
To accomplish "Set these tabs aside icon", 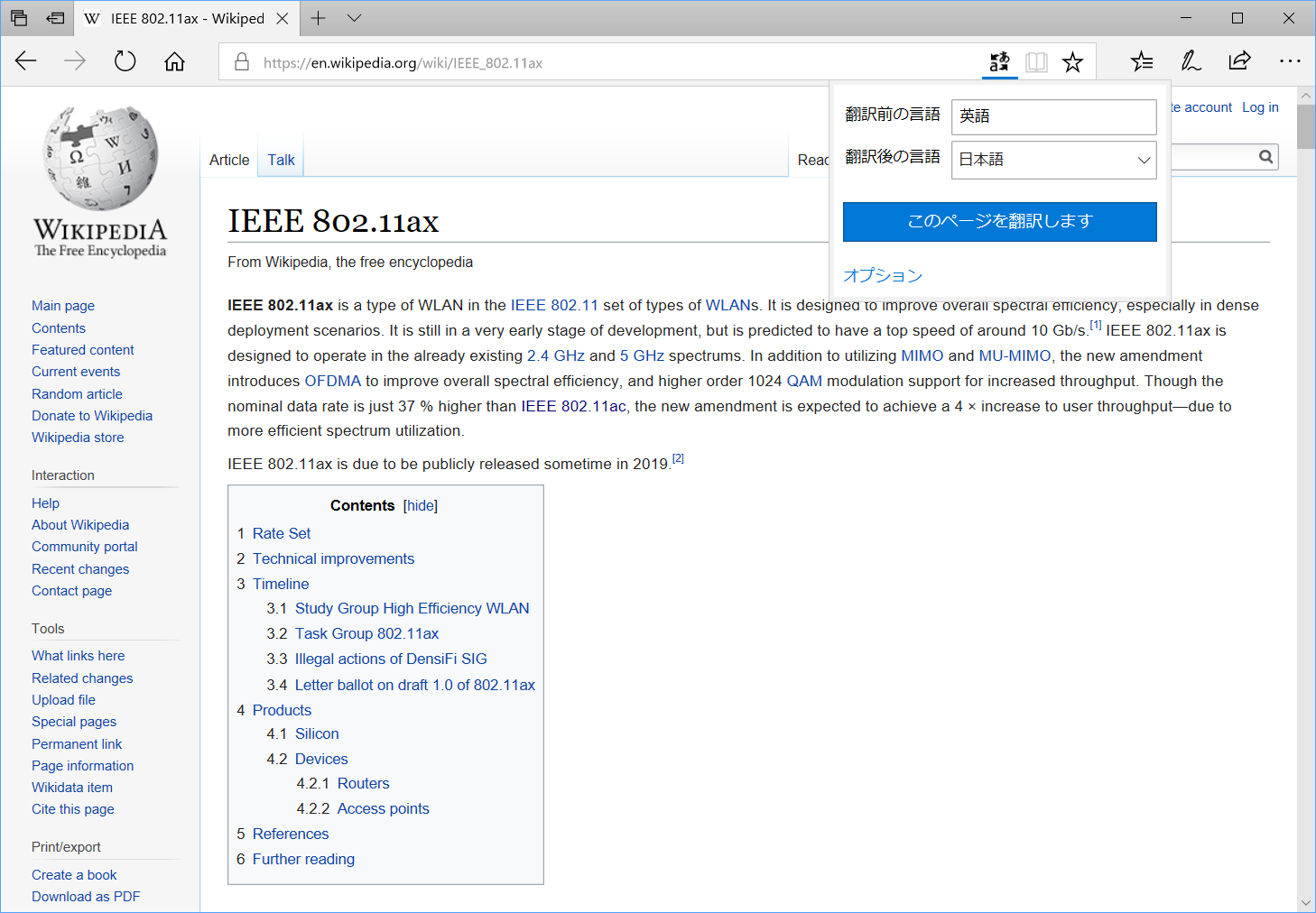I will [55, 18].
